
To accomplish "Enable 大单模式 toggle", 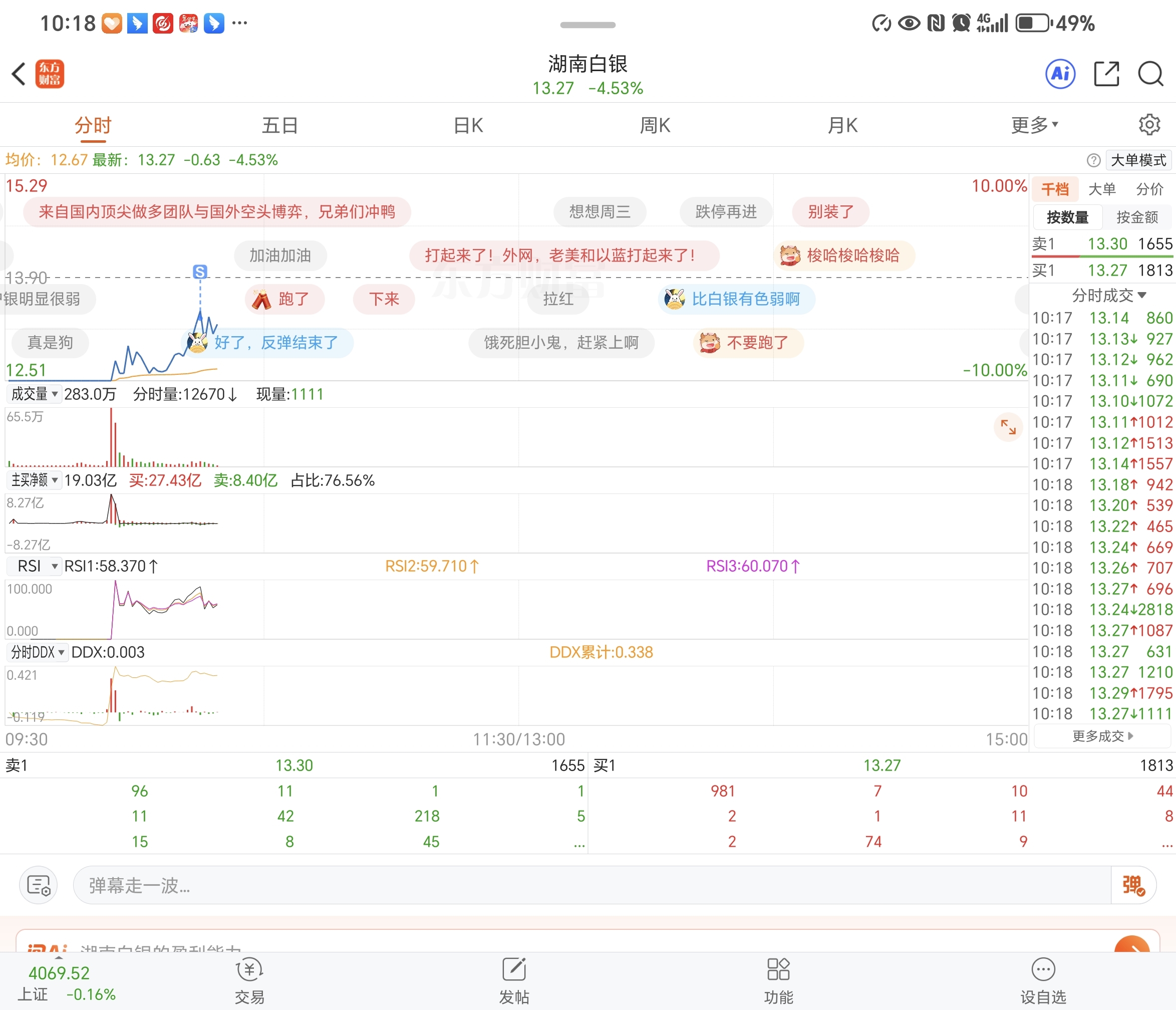I will point(1138,161).
